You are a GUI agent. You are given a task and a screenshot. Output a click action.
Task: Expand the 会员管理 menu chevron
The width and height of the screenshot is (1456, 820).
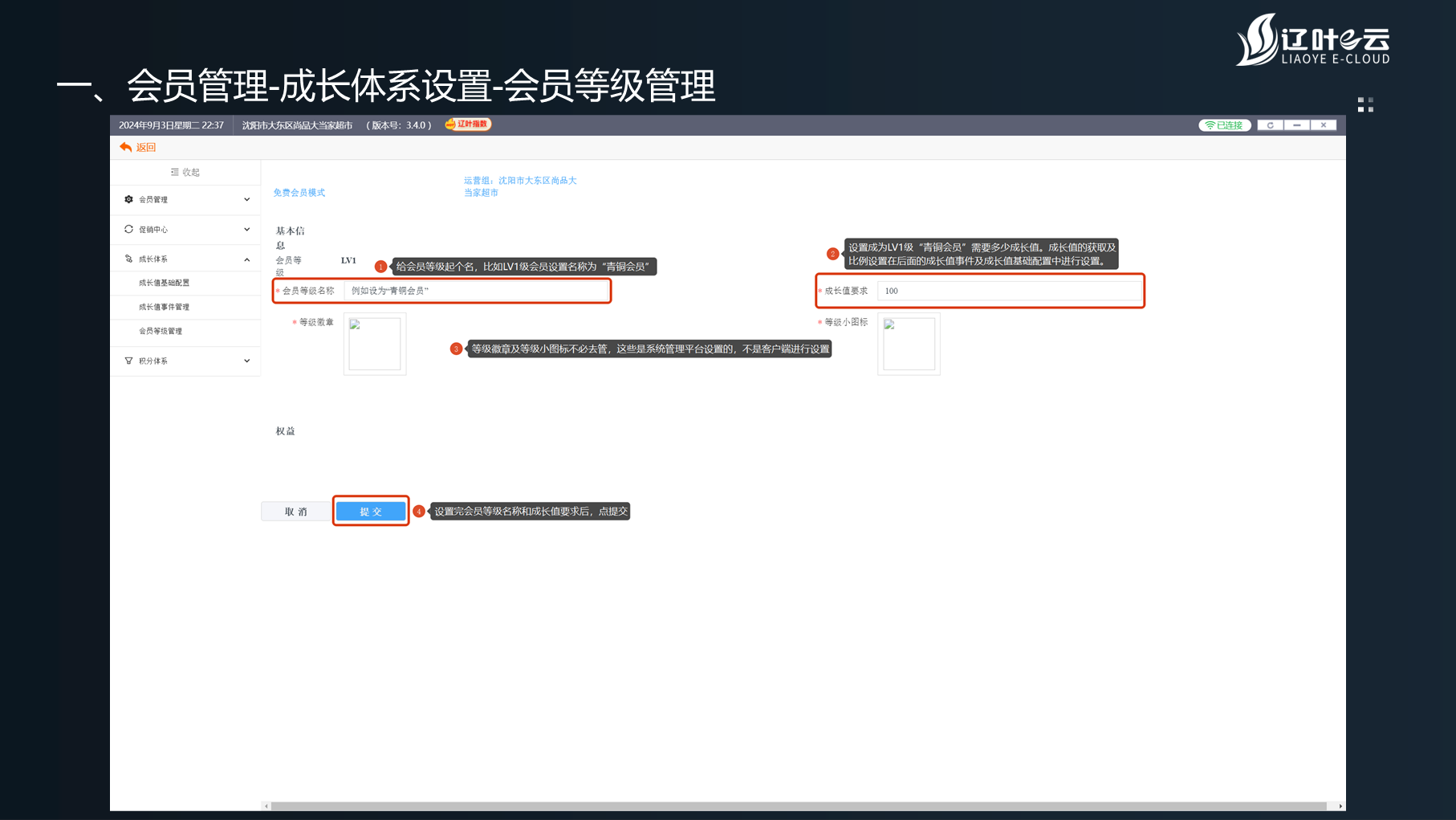tap(246, 199)
